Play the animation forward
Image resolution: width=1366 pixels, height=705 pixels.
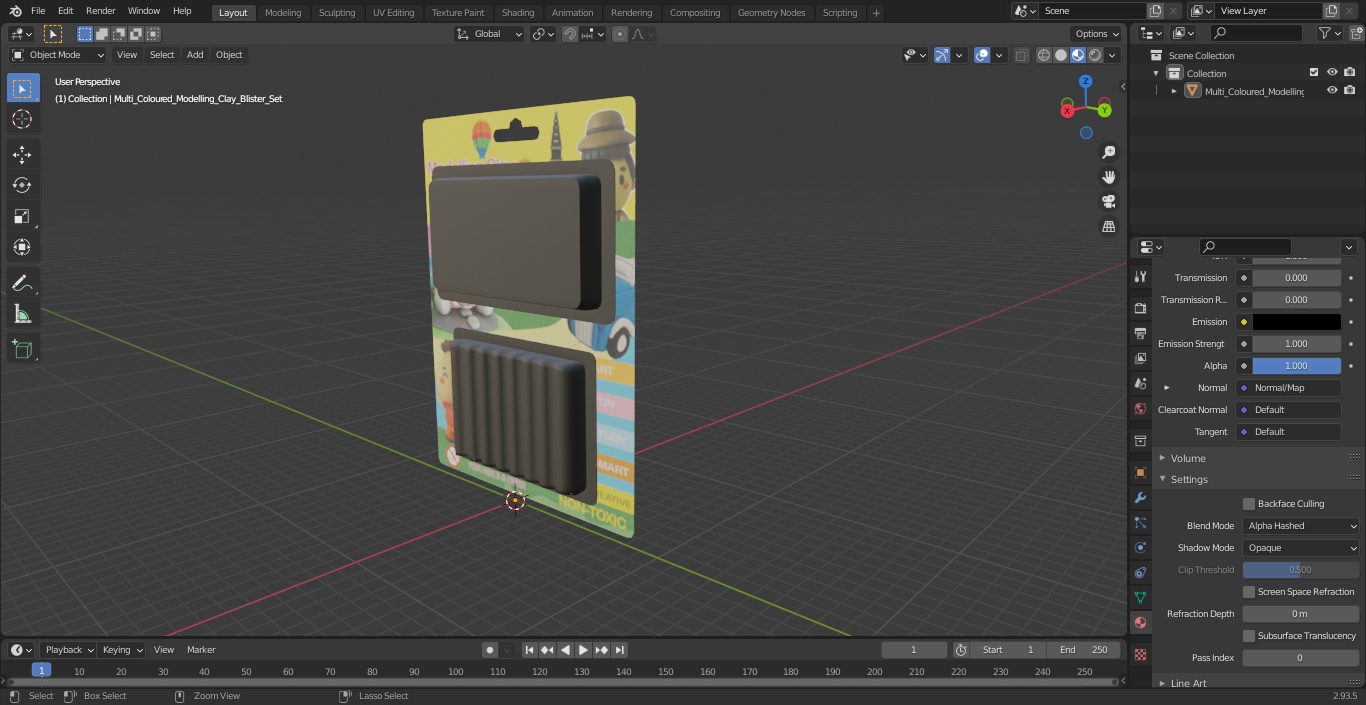[x=583, y=650]
